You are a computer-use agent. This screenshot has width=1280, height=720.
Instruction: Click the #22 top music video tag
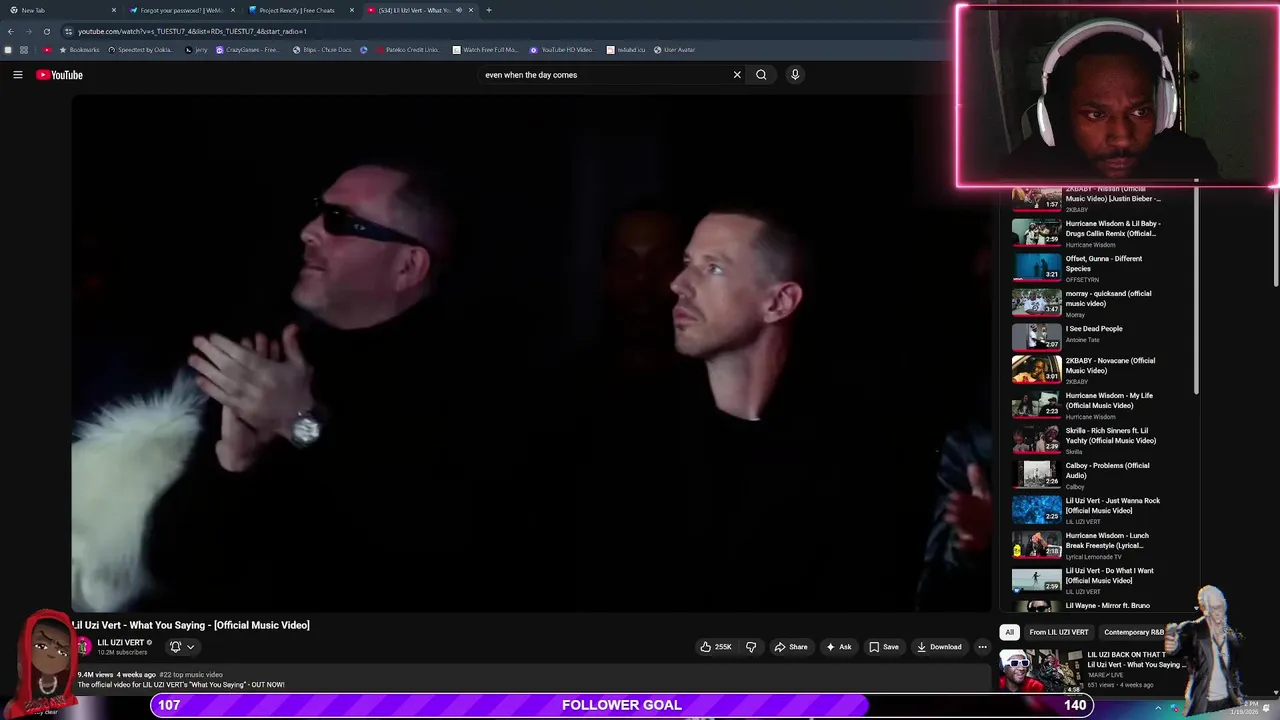point(190,675)
